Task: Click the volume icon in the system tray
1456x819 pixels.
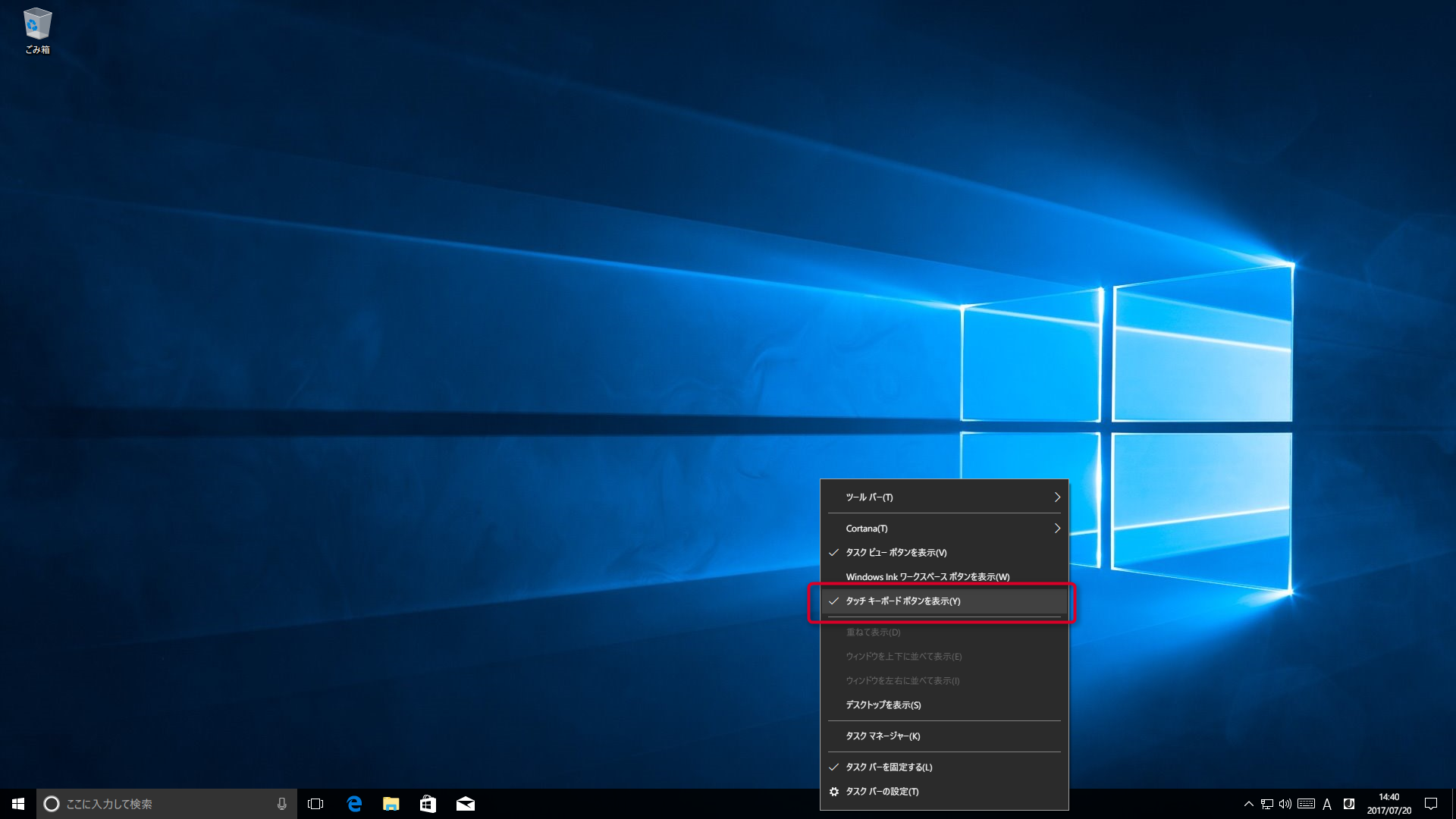Action: [x=1285, y=803]
